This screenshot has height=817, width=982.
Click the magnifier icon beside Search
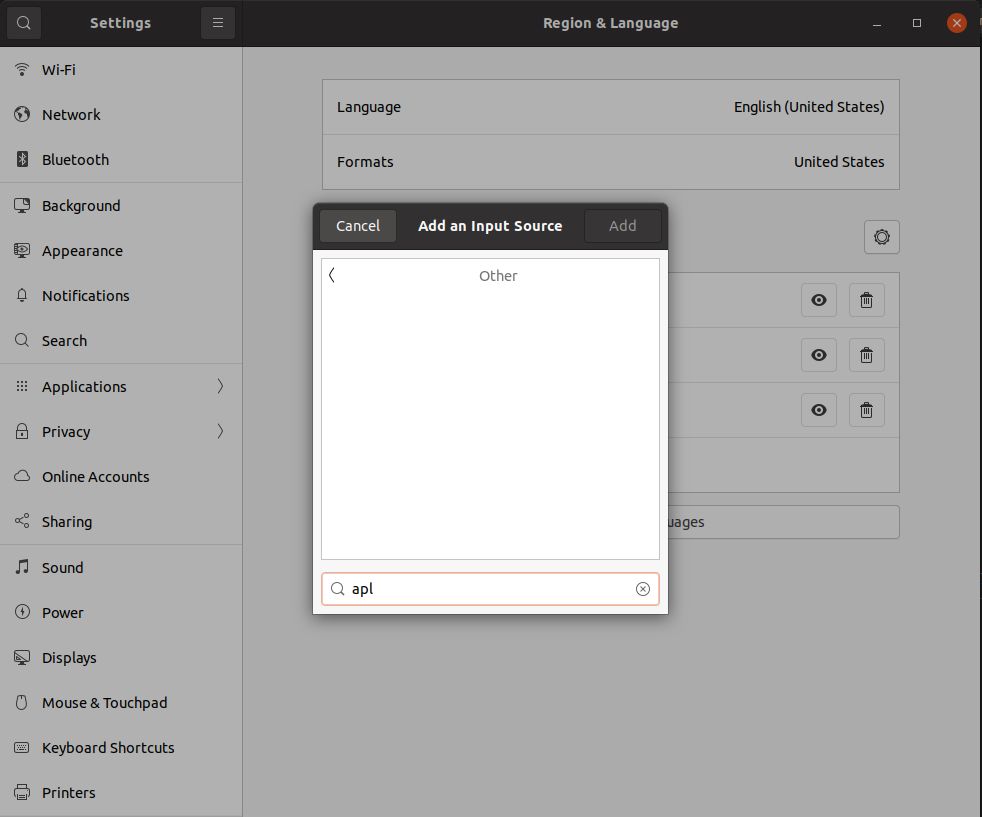click(22, 340)
